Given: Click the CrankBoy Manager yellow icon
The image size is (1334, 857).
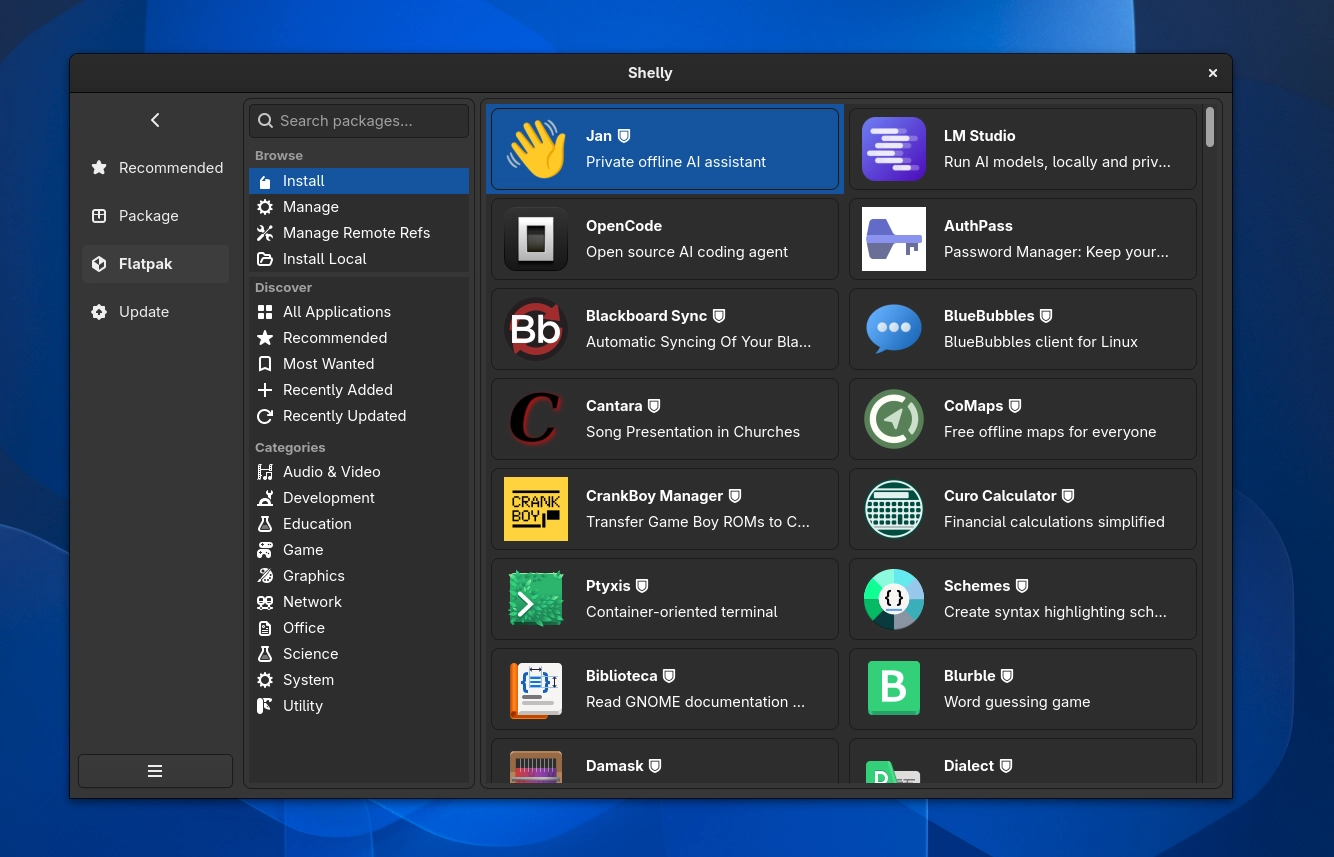Looking at the screenshot, I should (x=536, y=509).
